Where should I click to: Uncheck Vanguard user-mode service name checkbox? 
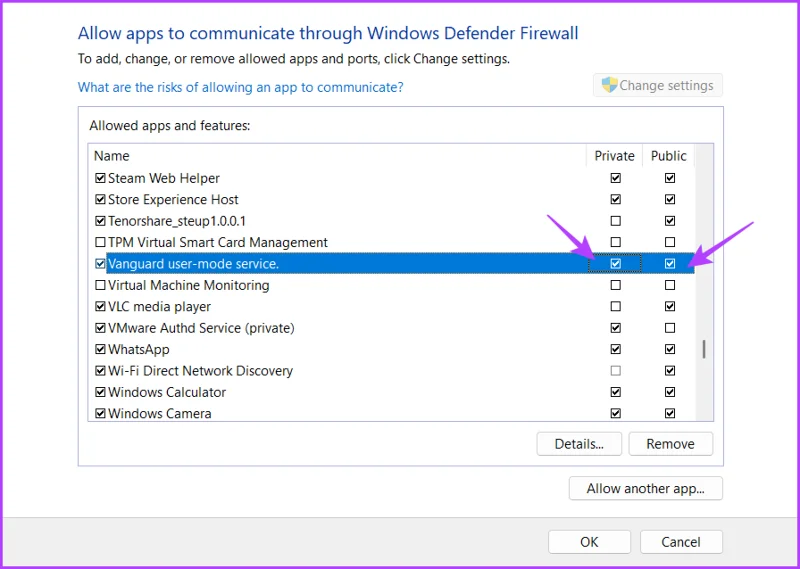101,264
